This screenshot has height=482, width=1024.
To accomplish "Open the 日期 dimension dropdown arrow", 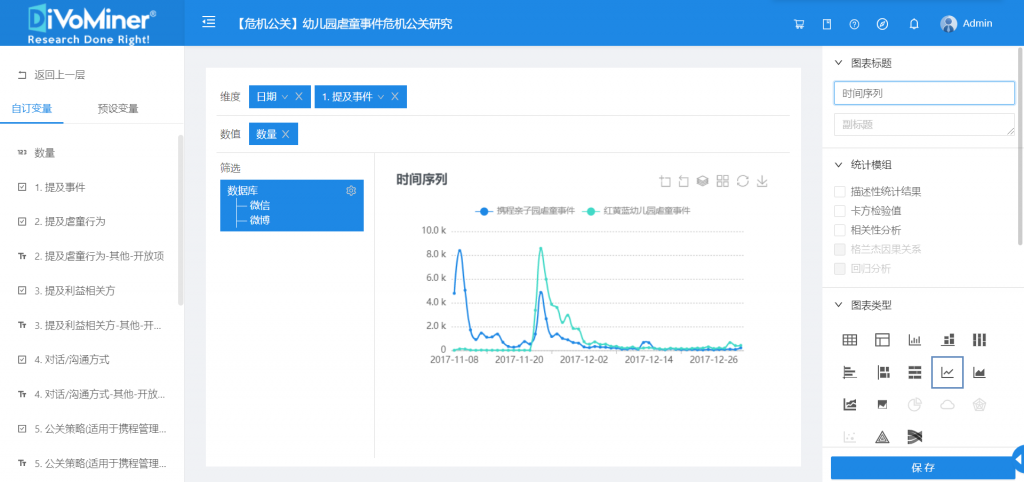I will pyautogui.click(x=285, y=96).
